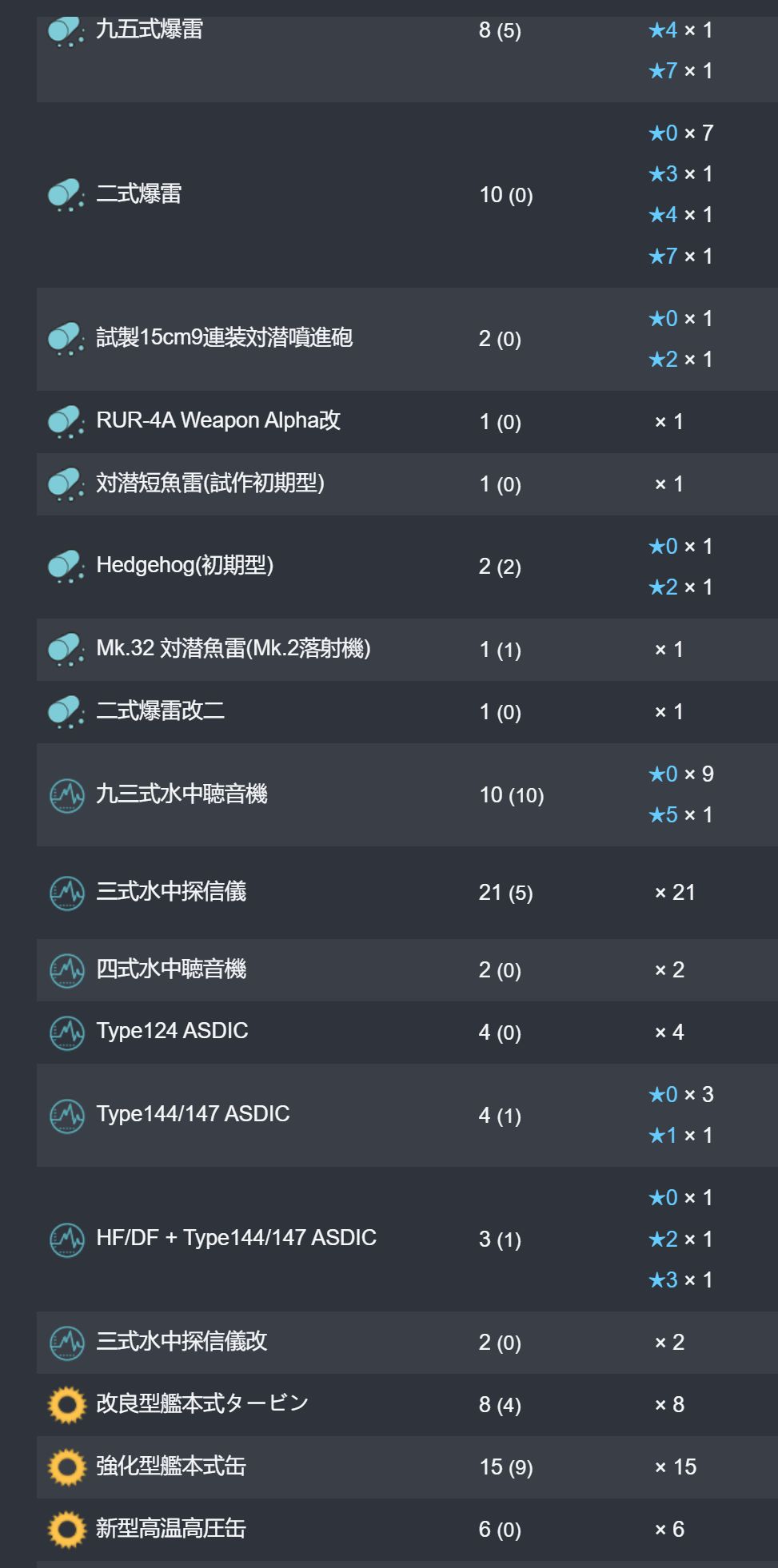
Task: Click the 二式爆雷改二 equipment name
Action: pyautogui.click(x=160, y=710)
